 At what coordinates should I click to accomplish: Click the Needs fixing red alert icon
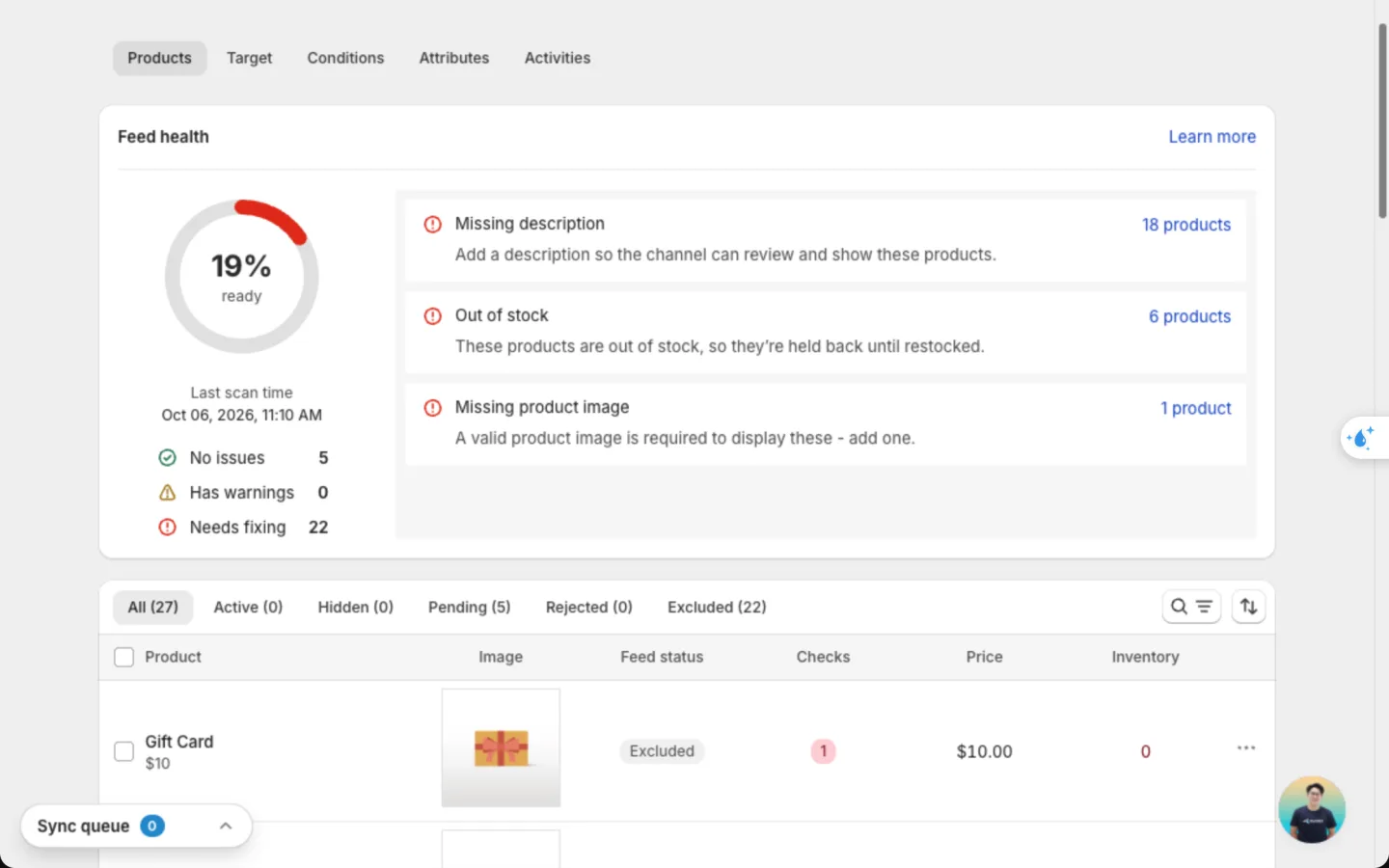point(167,528)
